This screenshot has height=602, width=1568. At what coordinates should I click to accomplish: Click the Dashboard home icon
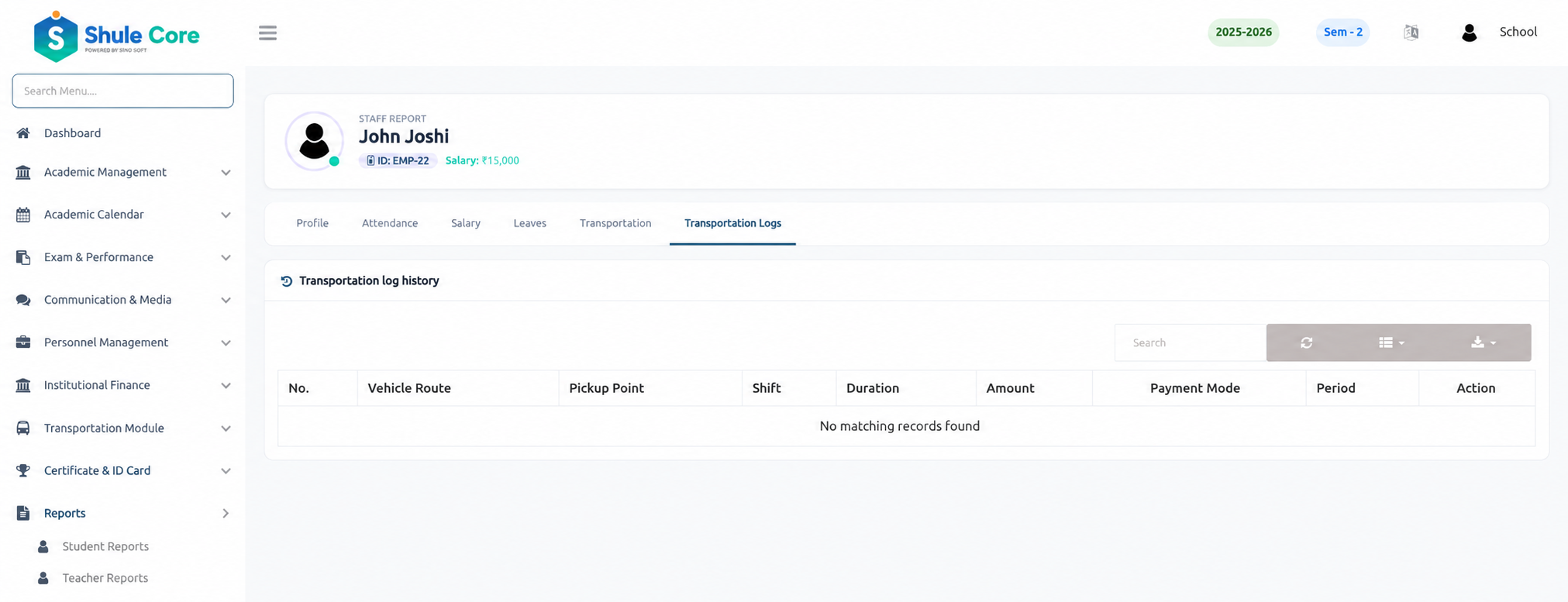(x=23, y=133)
